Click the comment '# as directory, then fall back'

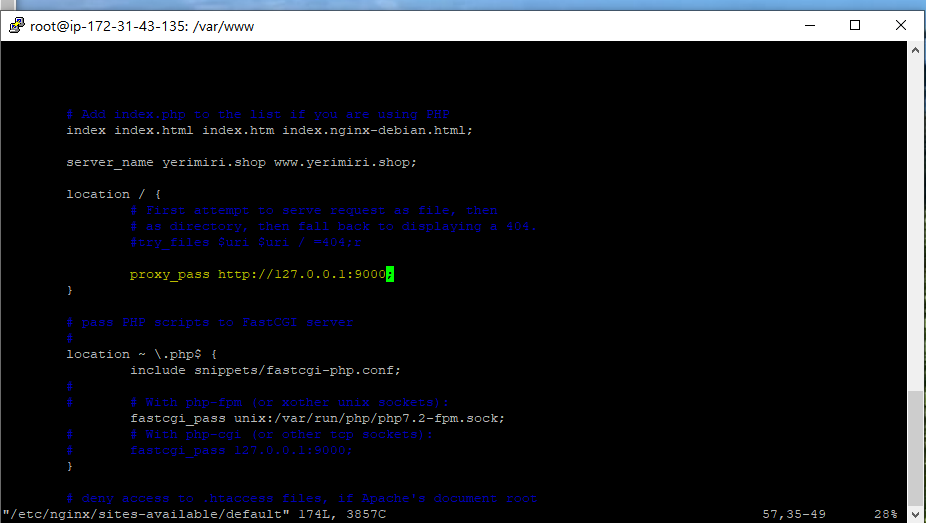tap(333, 226)
